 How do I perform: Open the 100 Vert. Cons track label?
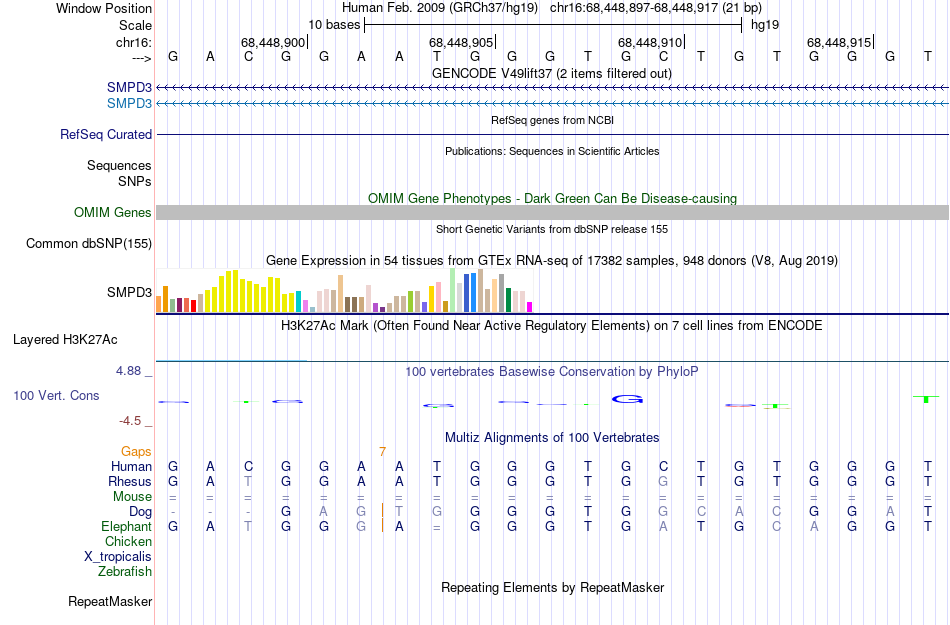[56, 395]
